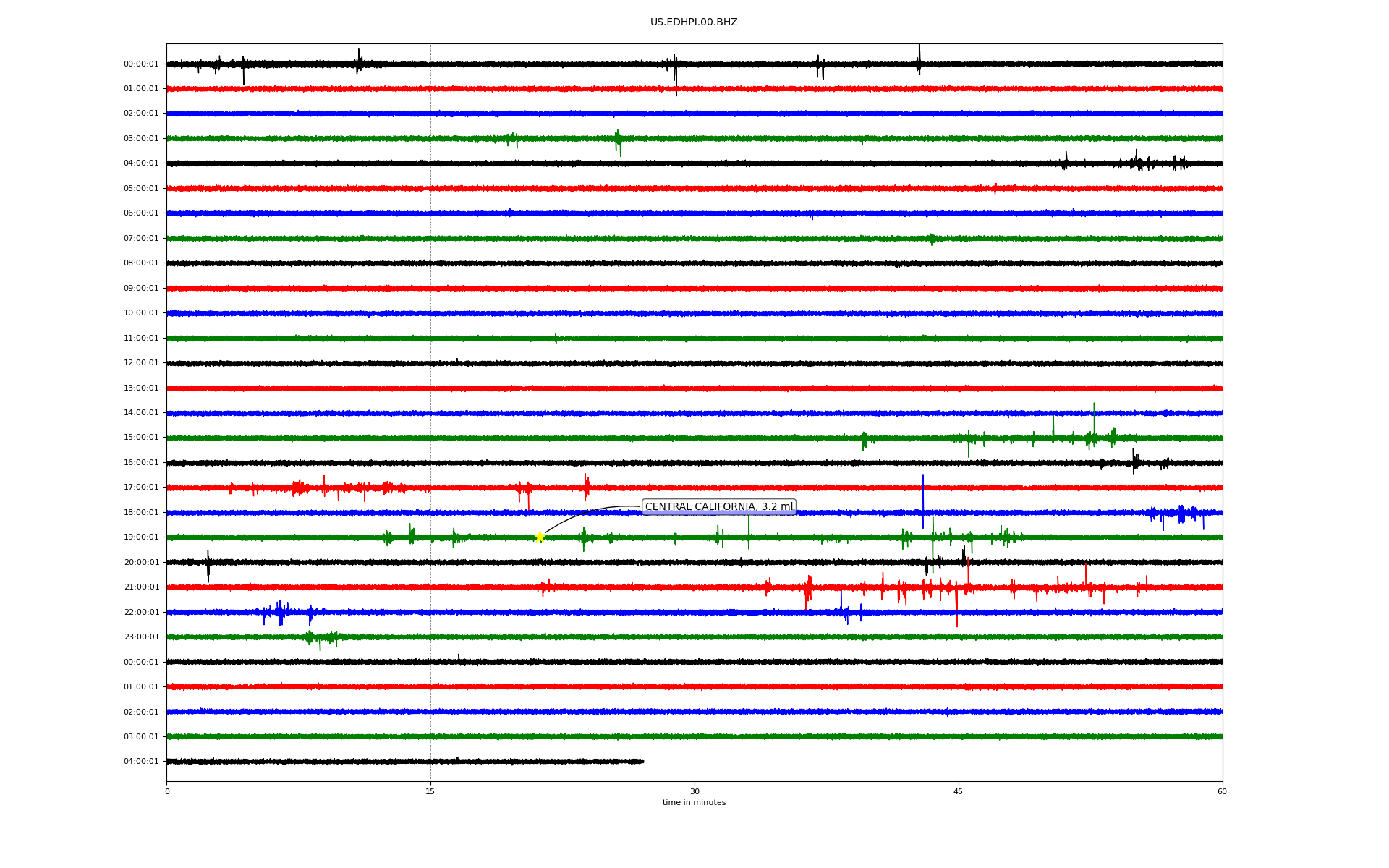Click the plot title US.EDHPI.00.BHZ
The width and height of the screenshot is (1389, 868).
694,22
